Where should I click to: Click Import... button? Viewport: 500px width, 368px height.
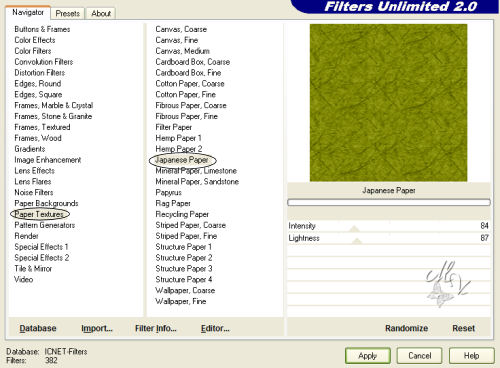click(97, 328)
